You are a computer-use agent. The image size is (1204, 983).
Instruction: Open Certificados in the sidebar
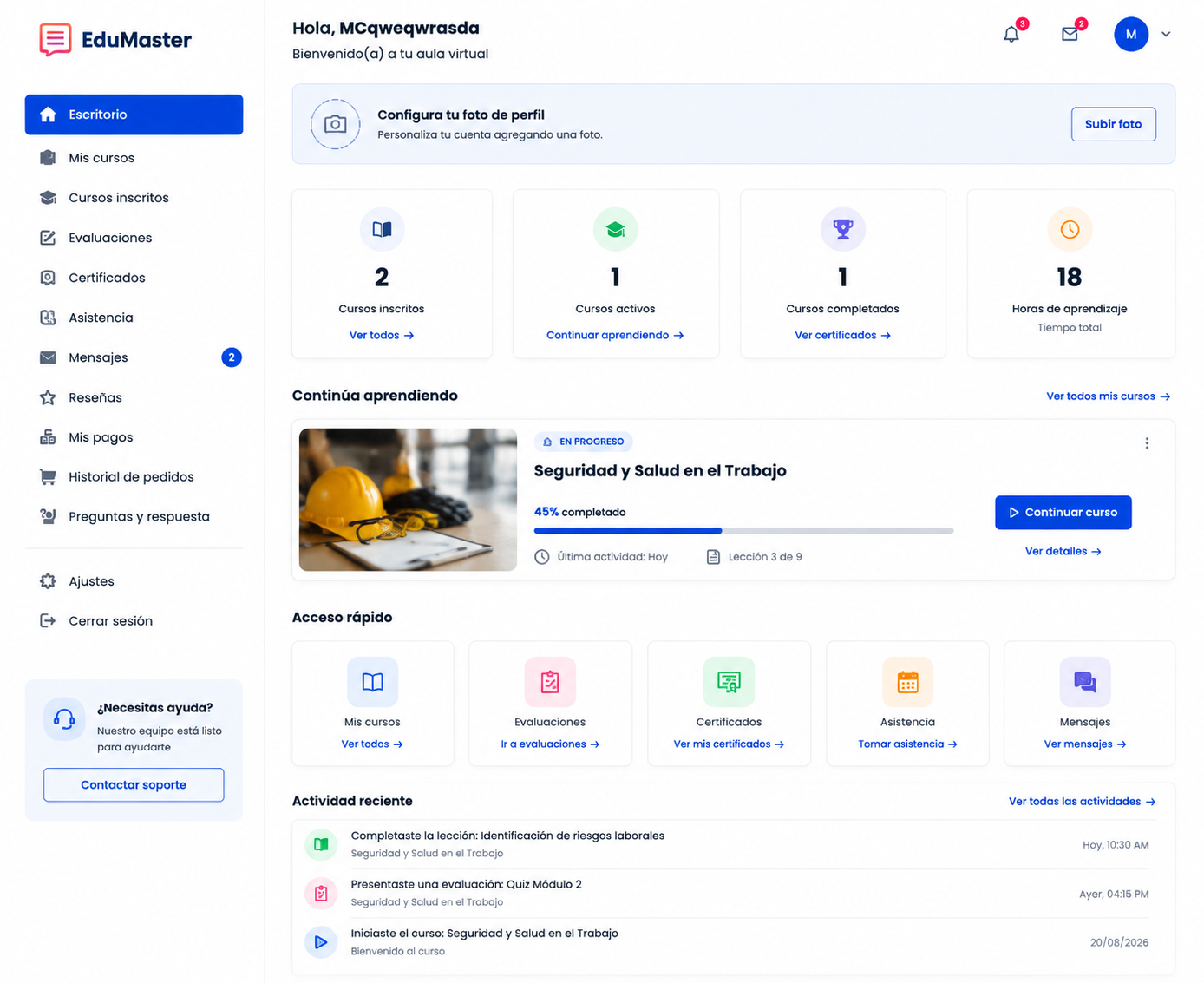(134, 278)
